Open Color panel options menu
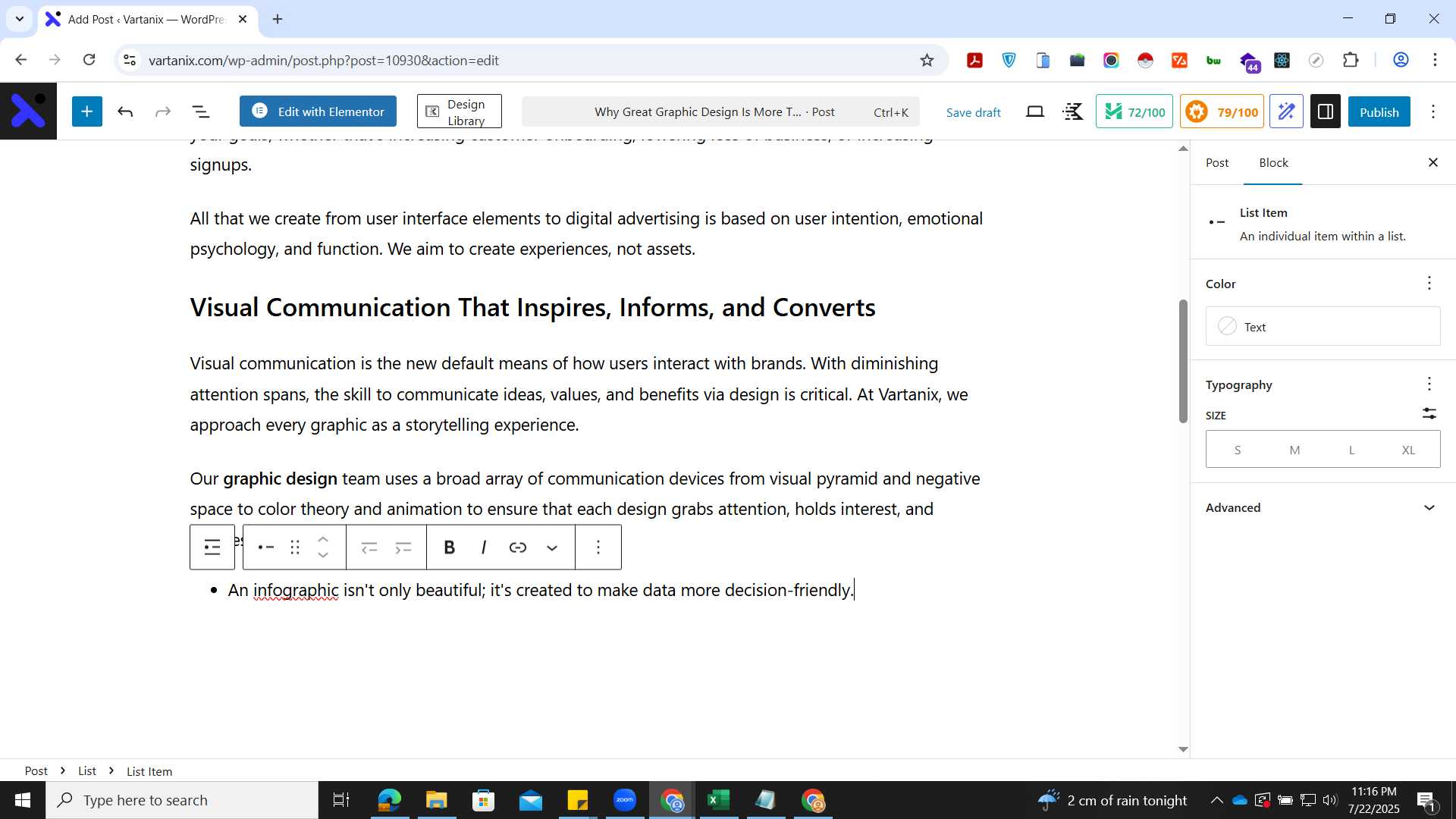 point(1429,283)
